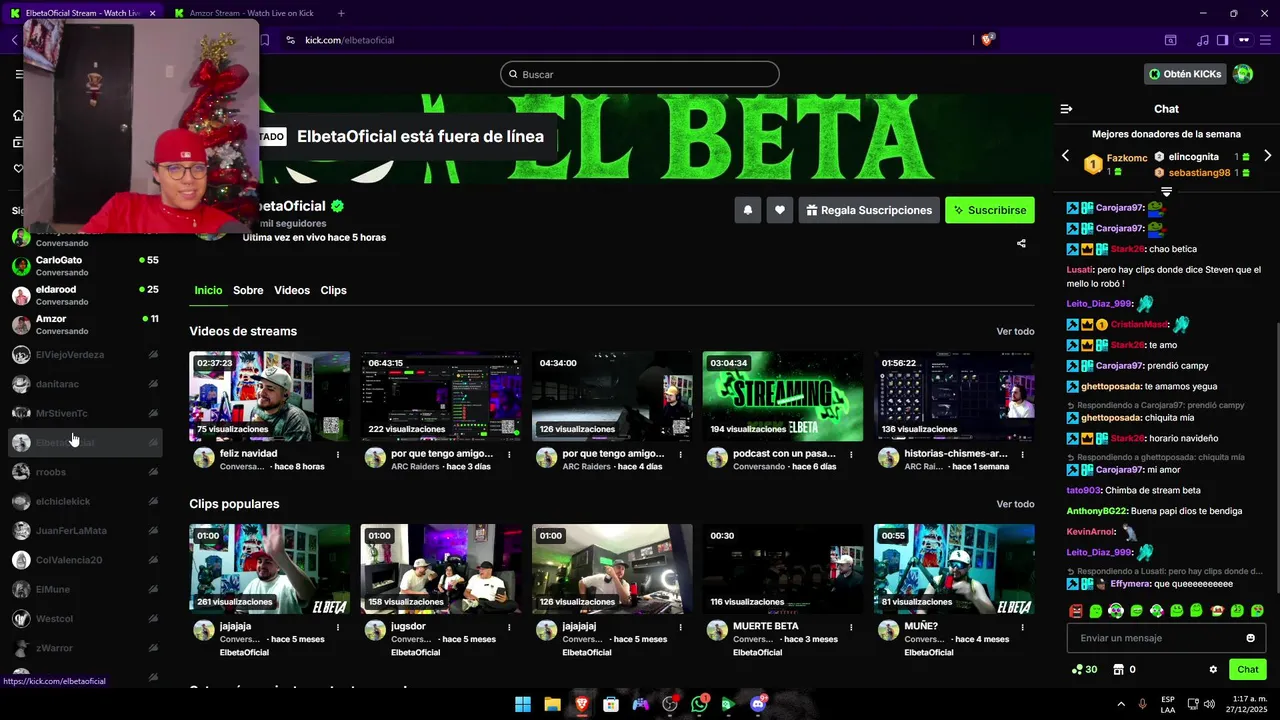Open Discord from the taskbar
Screen dimensions: 1280x720
[758, 704]
